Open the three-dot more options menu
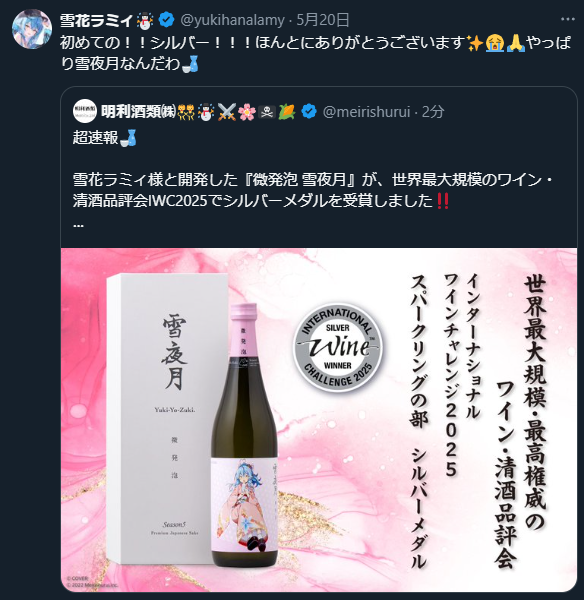584x600 pixels. point(568,19)
